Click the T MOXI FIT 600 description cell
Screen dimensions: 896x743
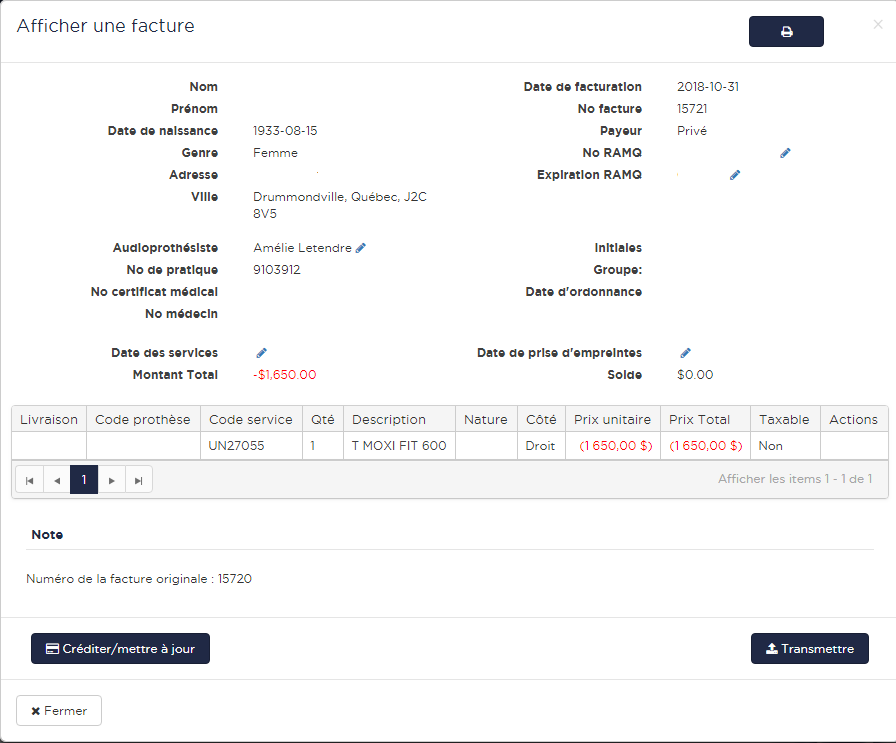(x=399, y=446)
